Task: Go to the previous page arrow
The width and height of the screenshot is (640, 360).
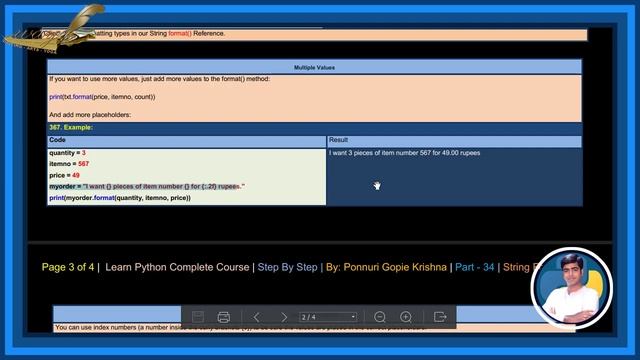Action: pyautogui.click(x=256, y=317)
